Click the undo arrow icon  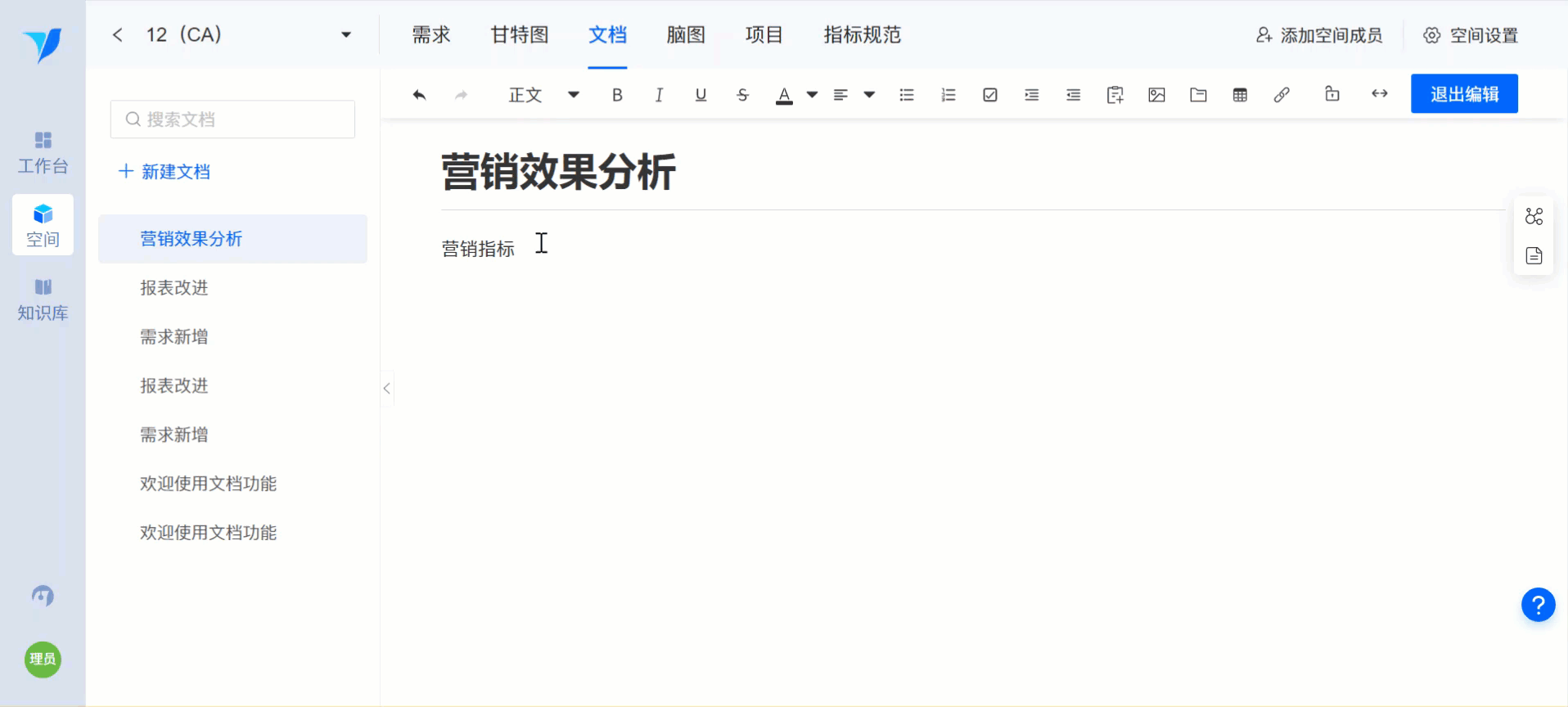(419, 95)
